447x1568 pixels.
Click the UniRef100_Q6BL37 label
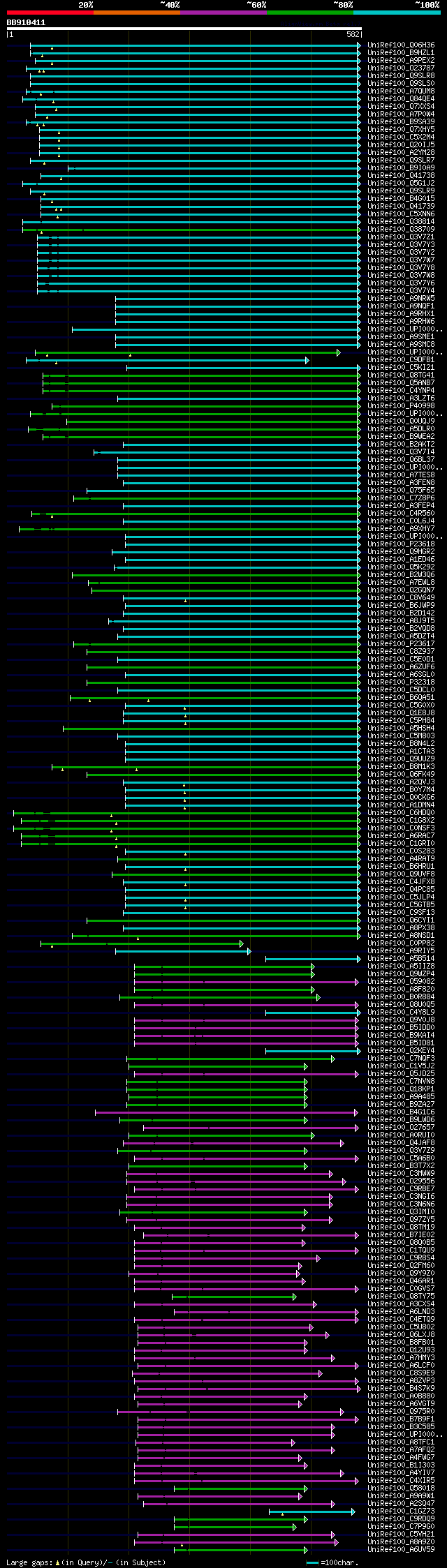point(401,459)
